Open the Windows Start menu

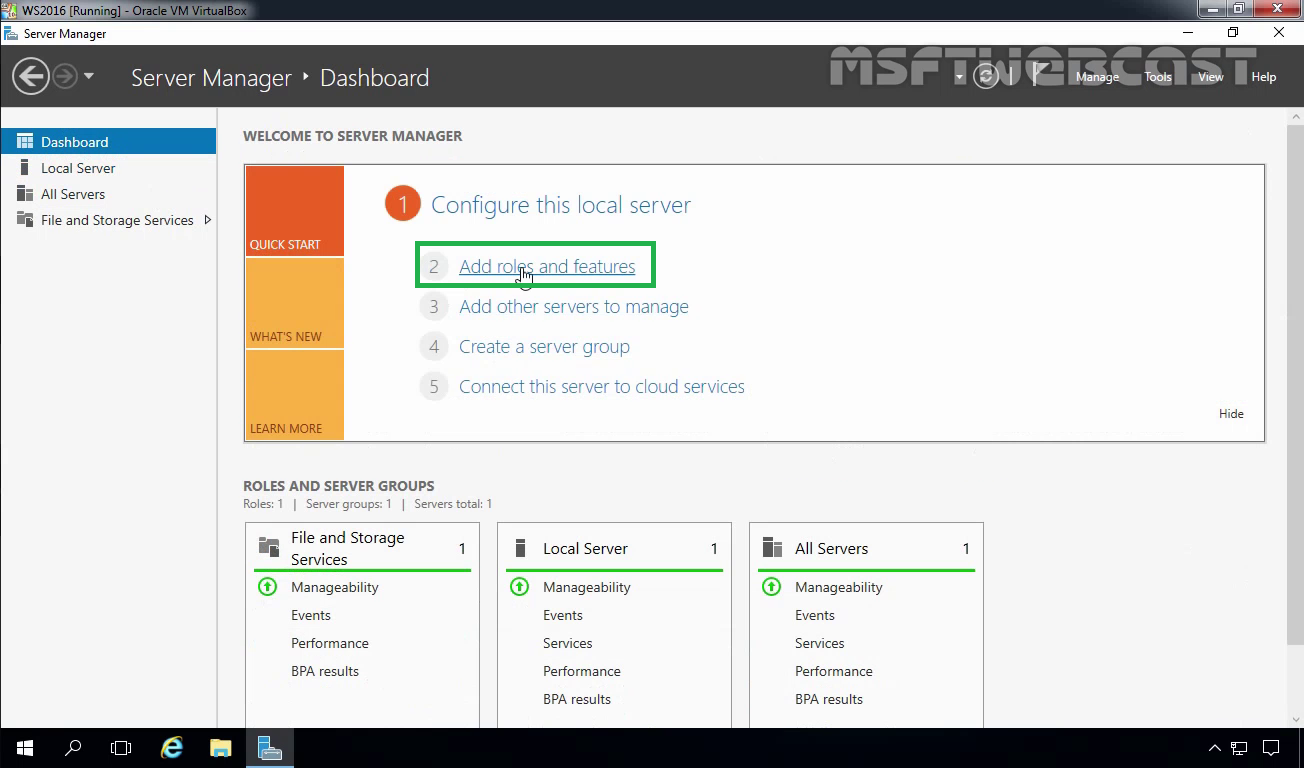(24, 748)
